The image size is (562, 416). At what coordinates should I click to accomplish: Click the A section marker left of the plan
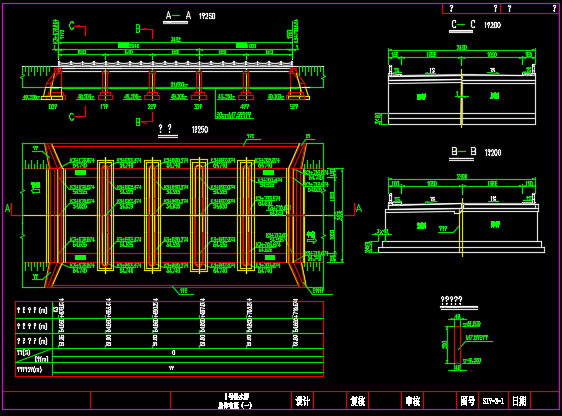coord(8,208)
